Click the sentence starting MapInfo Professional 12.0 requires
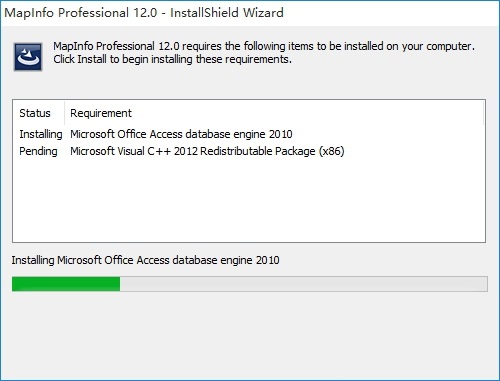The width and height of the screenshot is (500, 381). [264, 46]
